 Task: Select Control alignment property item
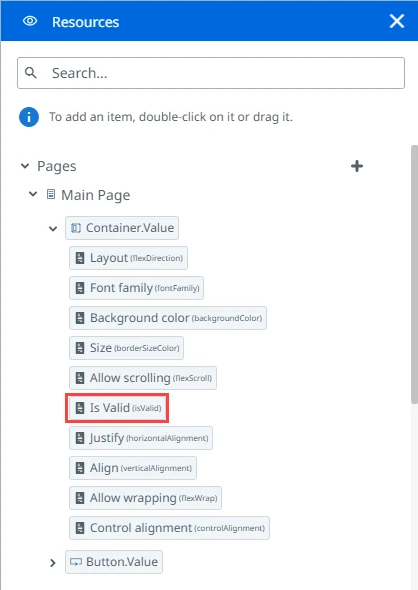(169, 528)
